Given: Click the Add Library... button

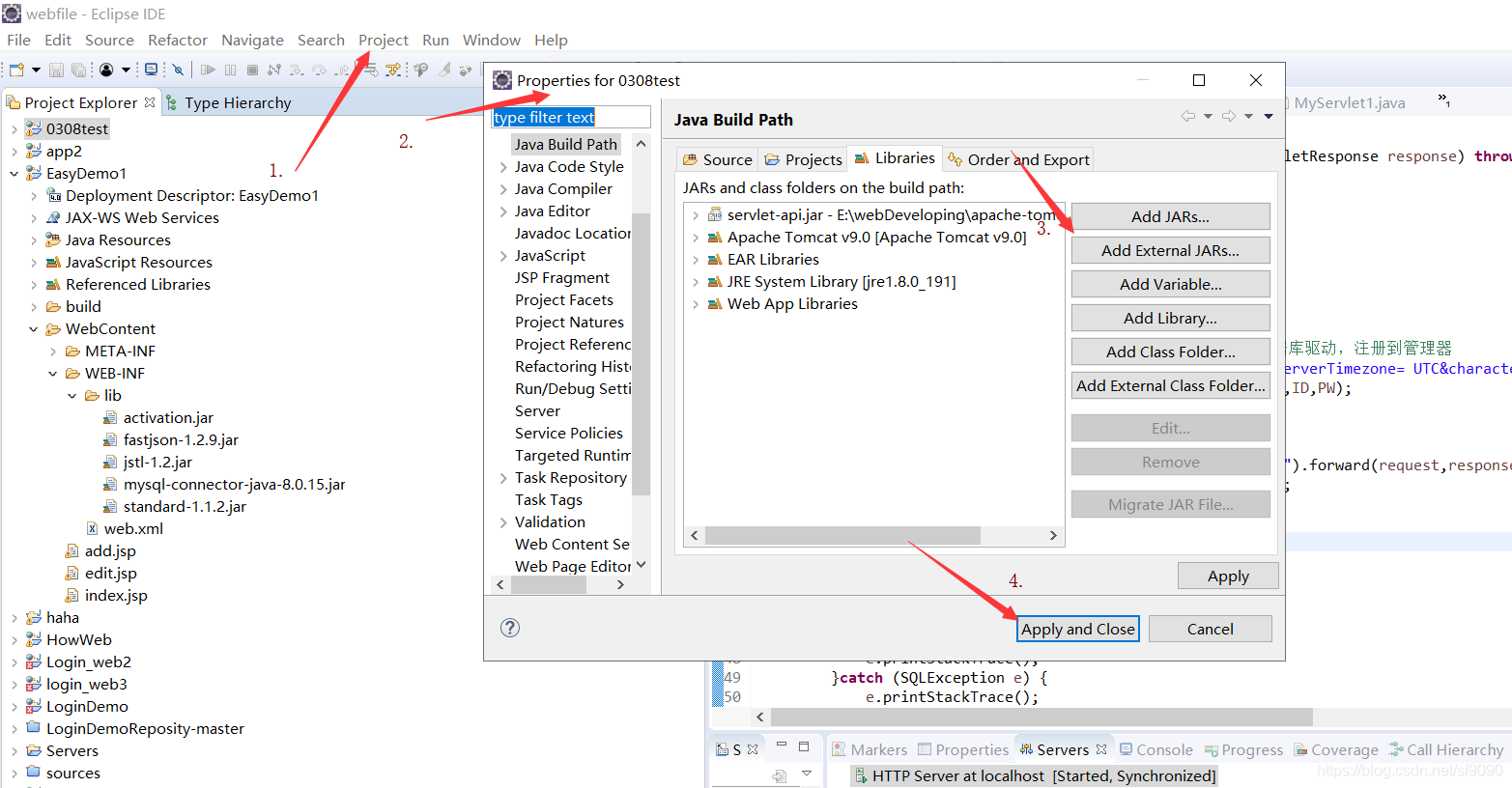Looking at the screenshot, I should pos(1170,318).
